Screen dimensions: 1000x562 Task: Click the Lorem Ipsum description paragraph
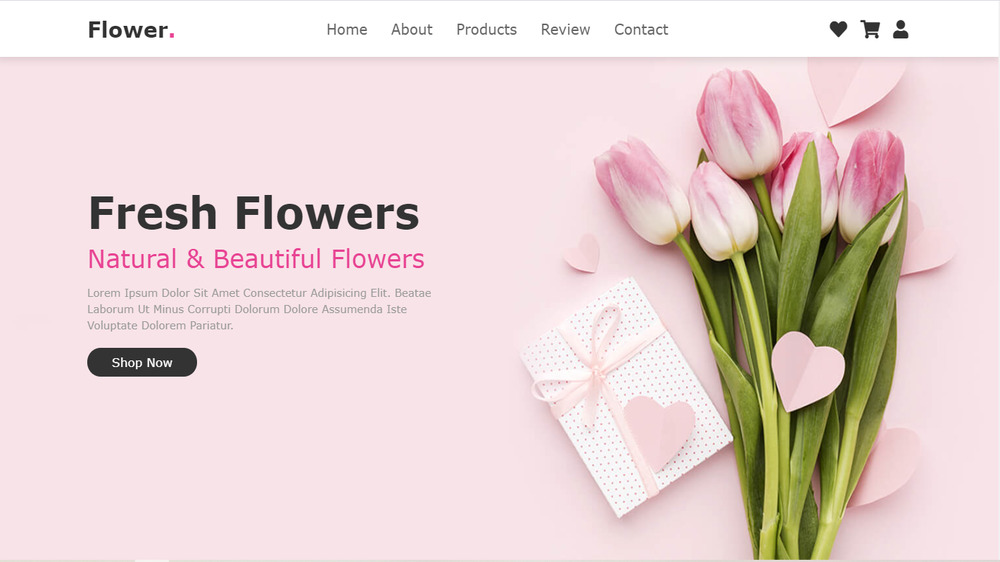(x=259, y=309)
